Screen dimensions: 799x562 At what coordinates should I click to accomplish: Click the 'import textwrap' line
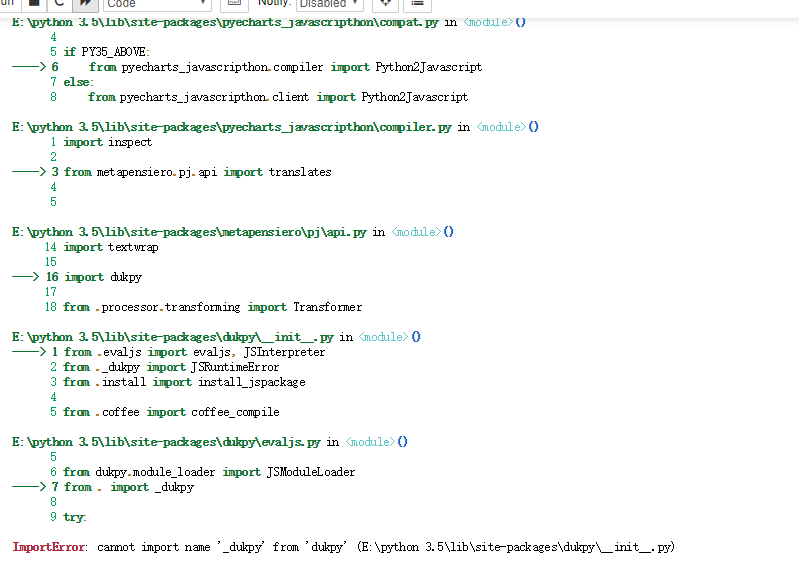[x=111, y=247]
